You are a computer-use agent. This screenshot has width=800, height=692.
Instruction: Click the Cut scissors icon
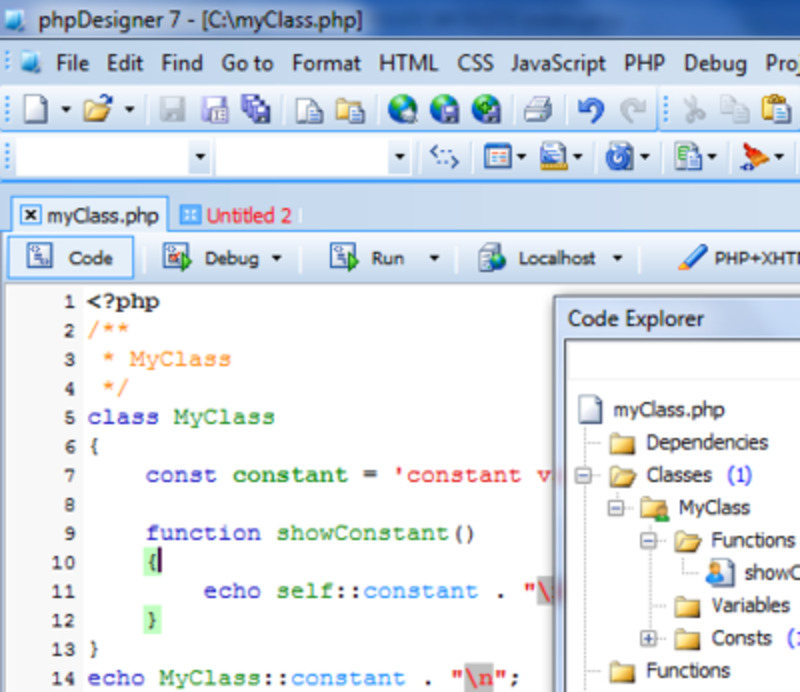click(x=694, y=109)
